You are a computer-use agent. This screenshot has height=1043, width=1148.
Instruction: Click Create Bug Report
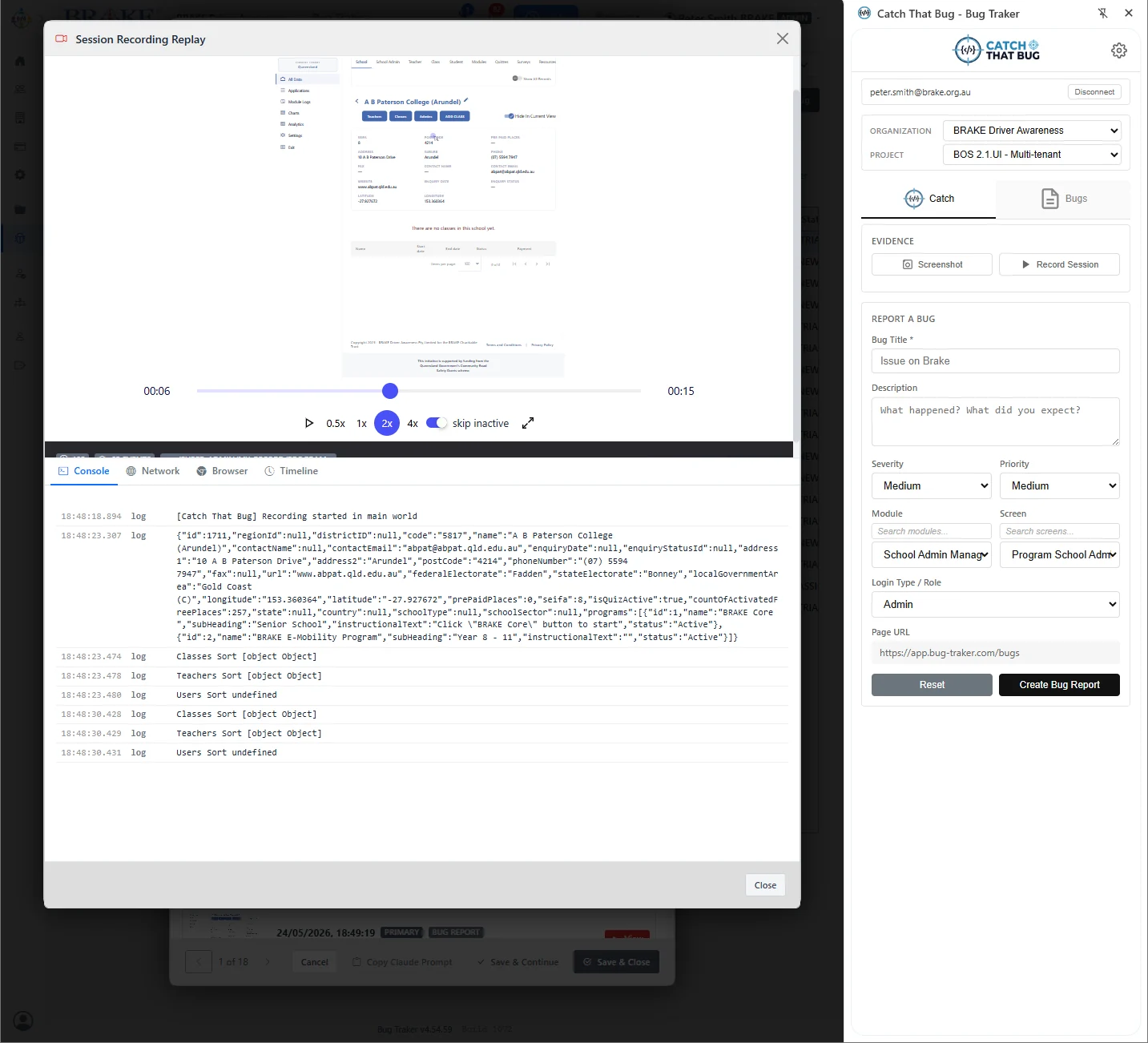pos(1059,685)
